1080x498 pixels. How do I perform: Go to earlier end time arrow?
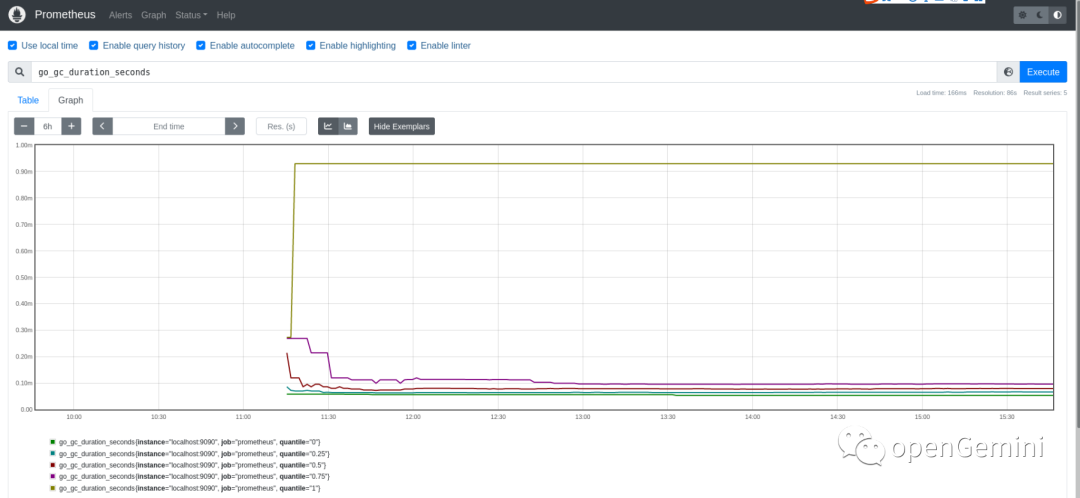[103, 126]
